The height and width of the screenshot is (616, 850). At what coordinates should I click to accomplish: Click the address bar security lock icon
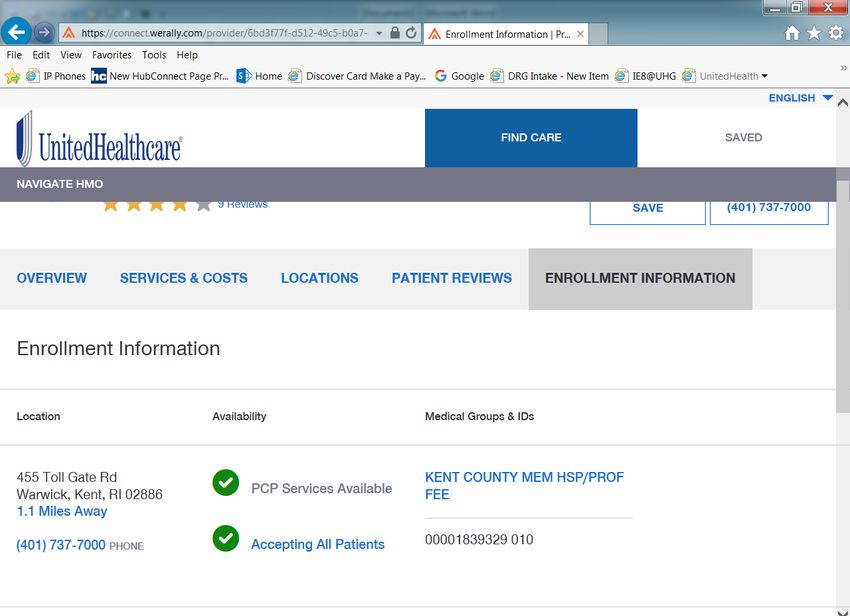point(395,33)
